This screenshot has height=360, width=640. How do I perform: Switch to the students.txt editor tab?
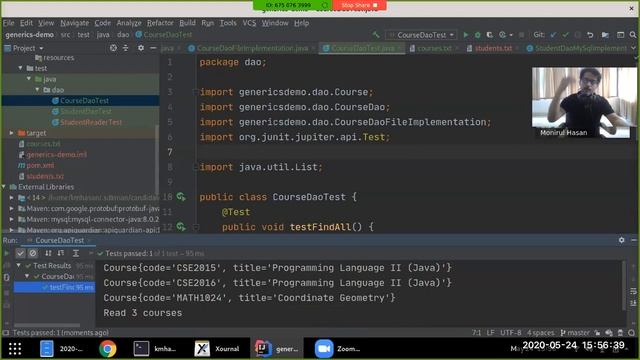click(493, 48)
